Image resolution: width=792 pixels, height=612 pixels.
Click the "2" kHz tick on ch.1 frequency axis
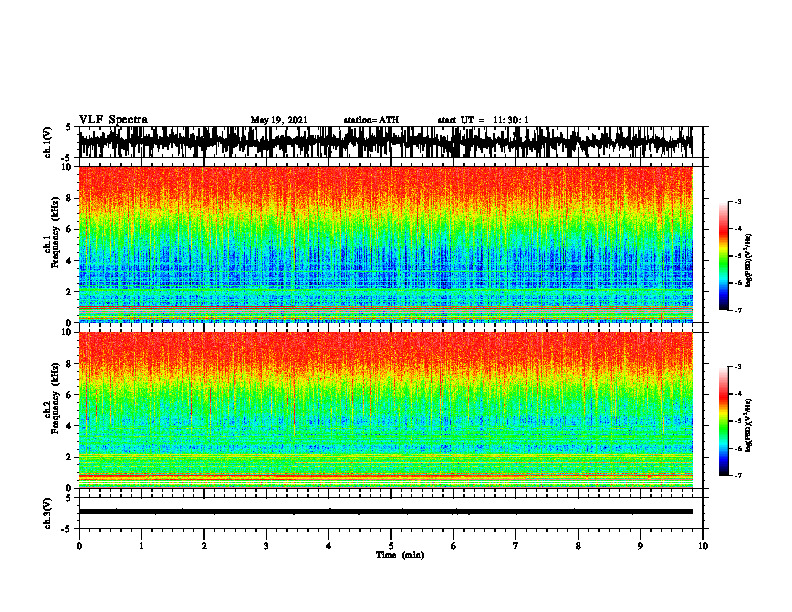(x=70, y=291)
